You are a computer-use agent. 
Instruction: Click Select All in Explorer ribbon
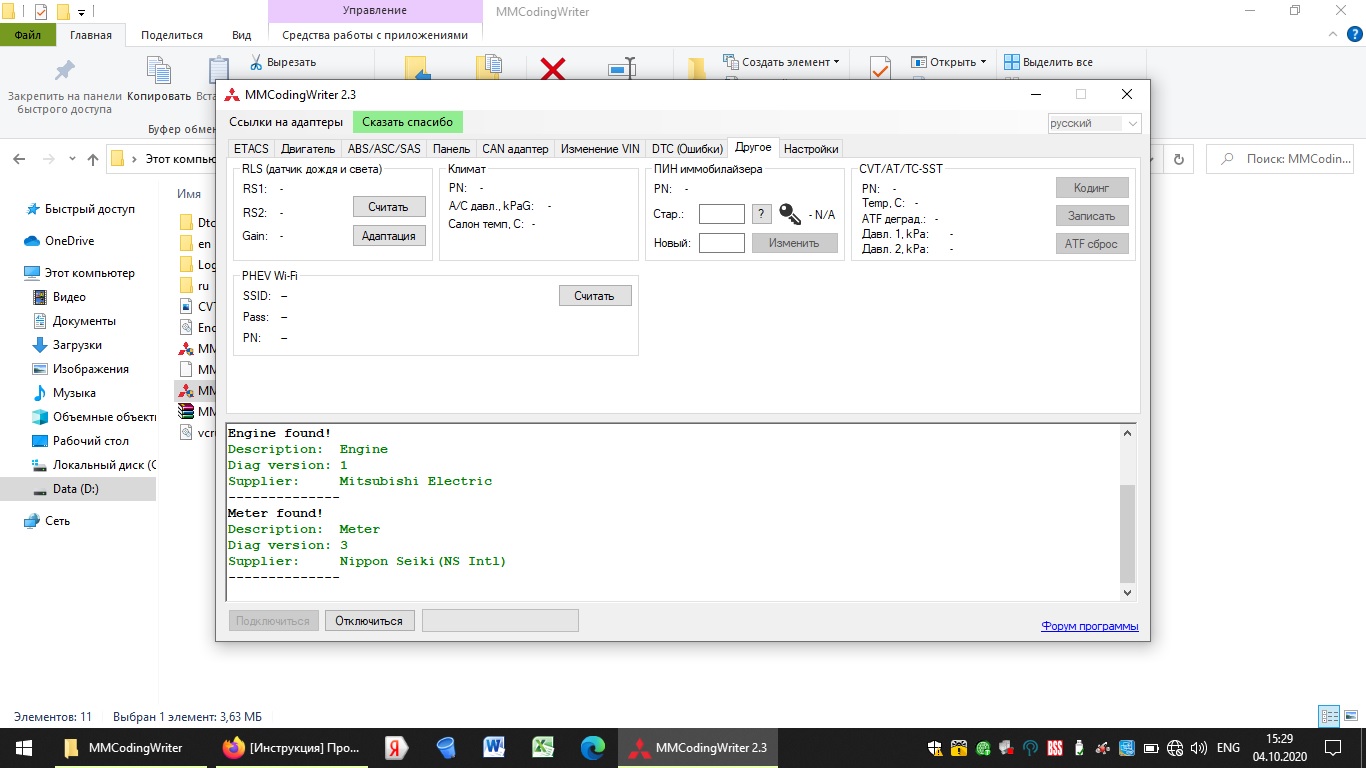click(1048, 62)
